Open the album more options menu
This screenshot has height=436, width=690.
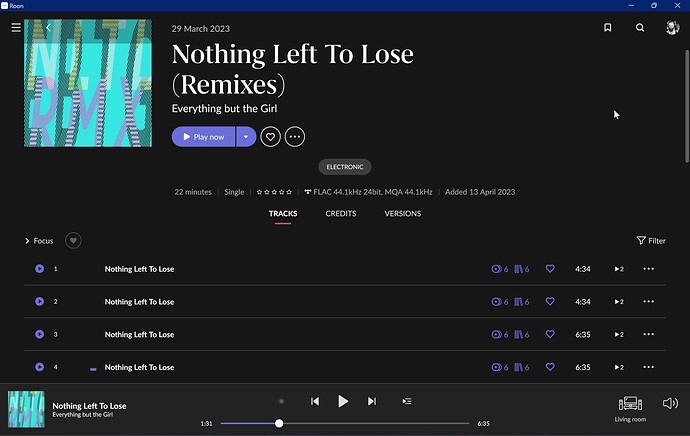(295, 137)
